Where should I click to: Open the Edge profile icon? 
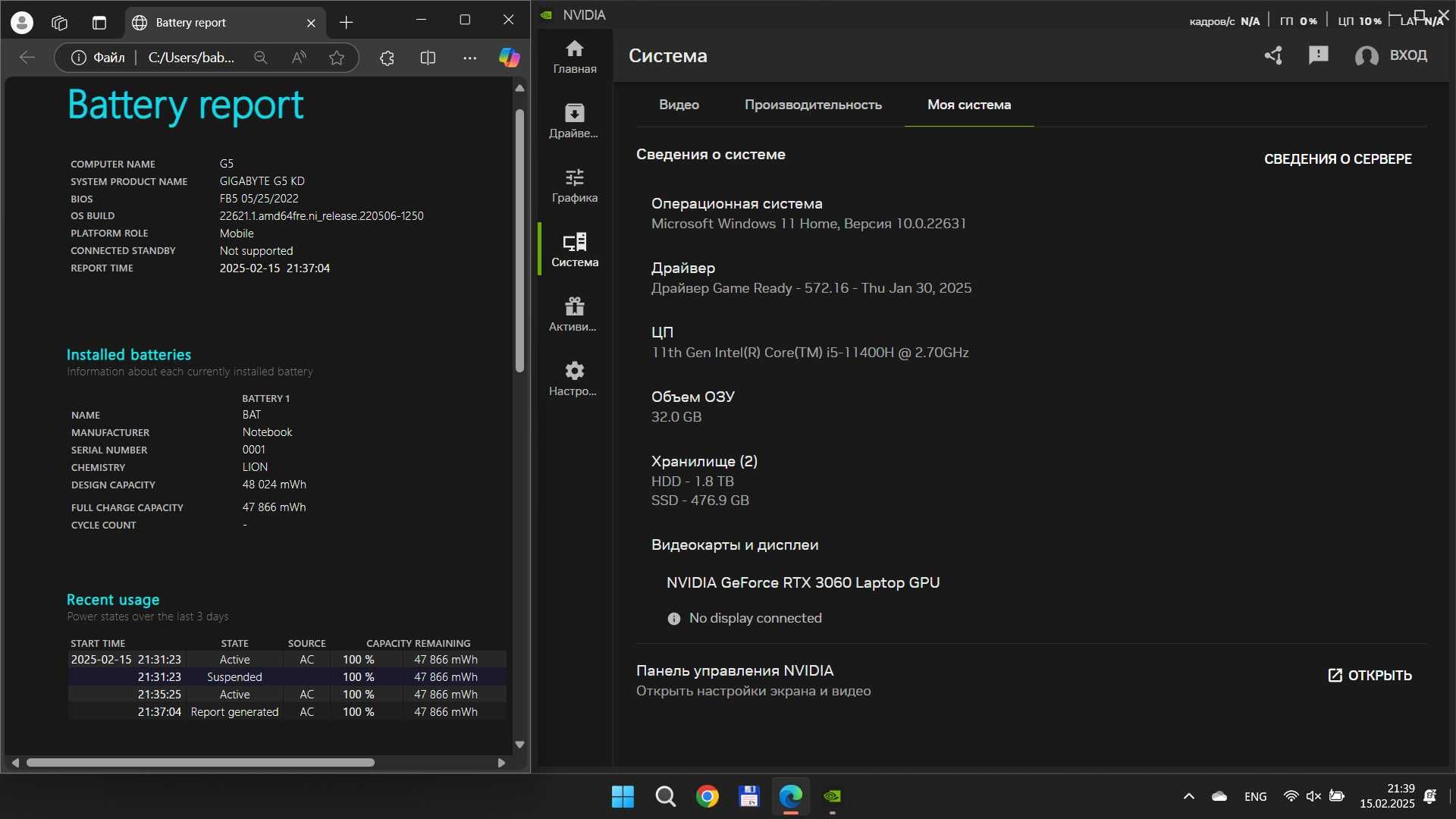point(22,23)
